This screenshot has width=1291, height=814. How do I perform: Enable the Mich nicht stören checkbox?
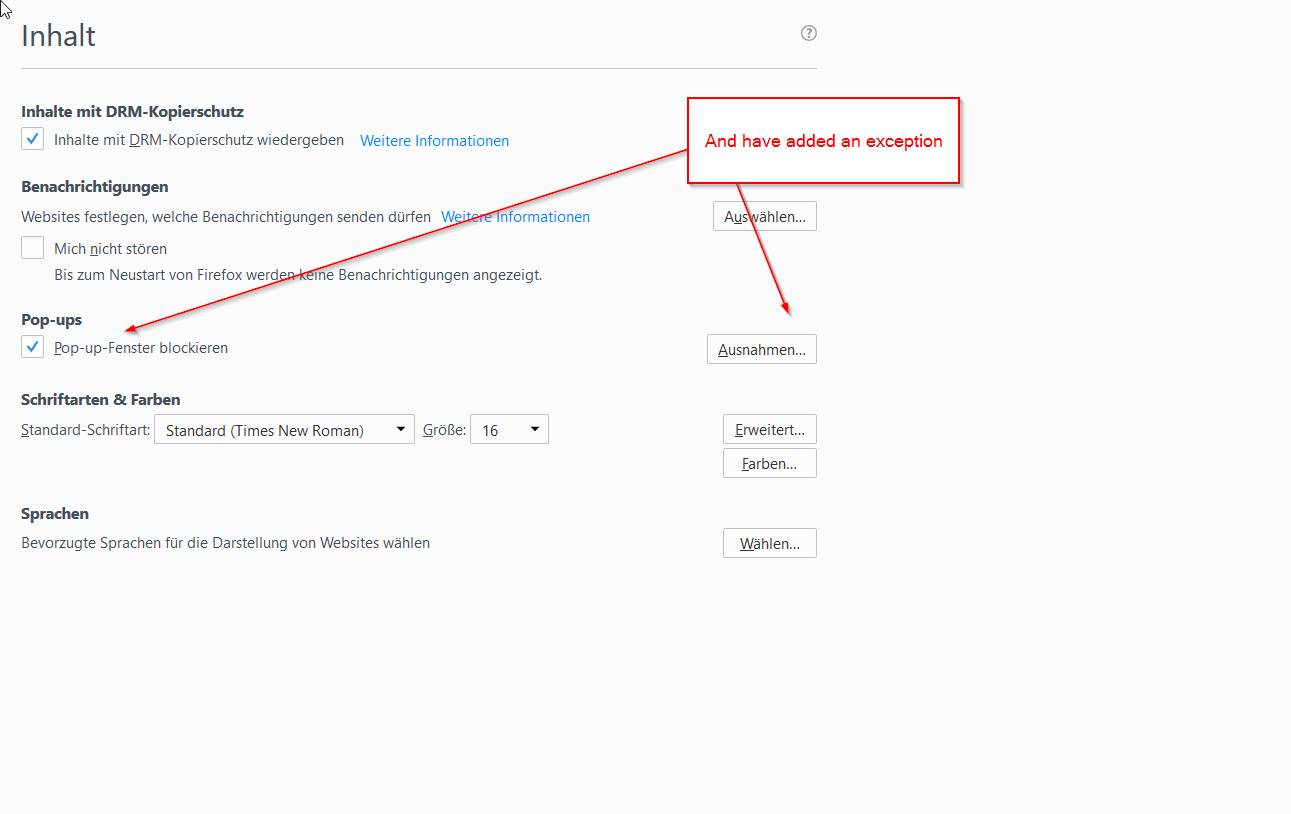click(x=33, y=248)
